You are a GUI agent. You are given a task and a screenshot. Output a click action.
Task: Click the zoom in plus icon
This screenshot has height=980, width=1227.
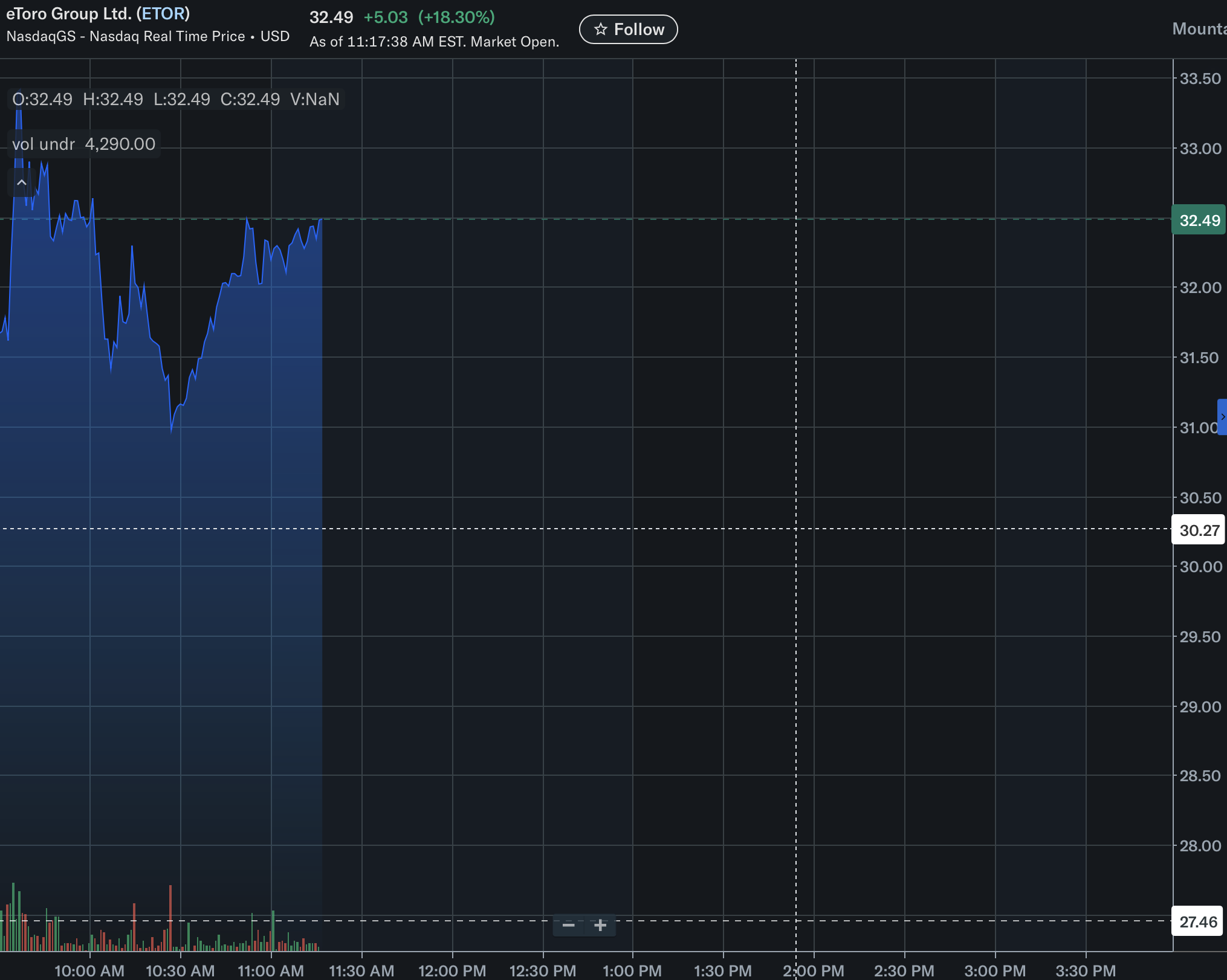[x=600, y=925]
